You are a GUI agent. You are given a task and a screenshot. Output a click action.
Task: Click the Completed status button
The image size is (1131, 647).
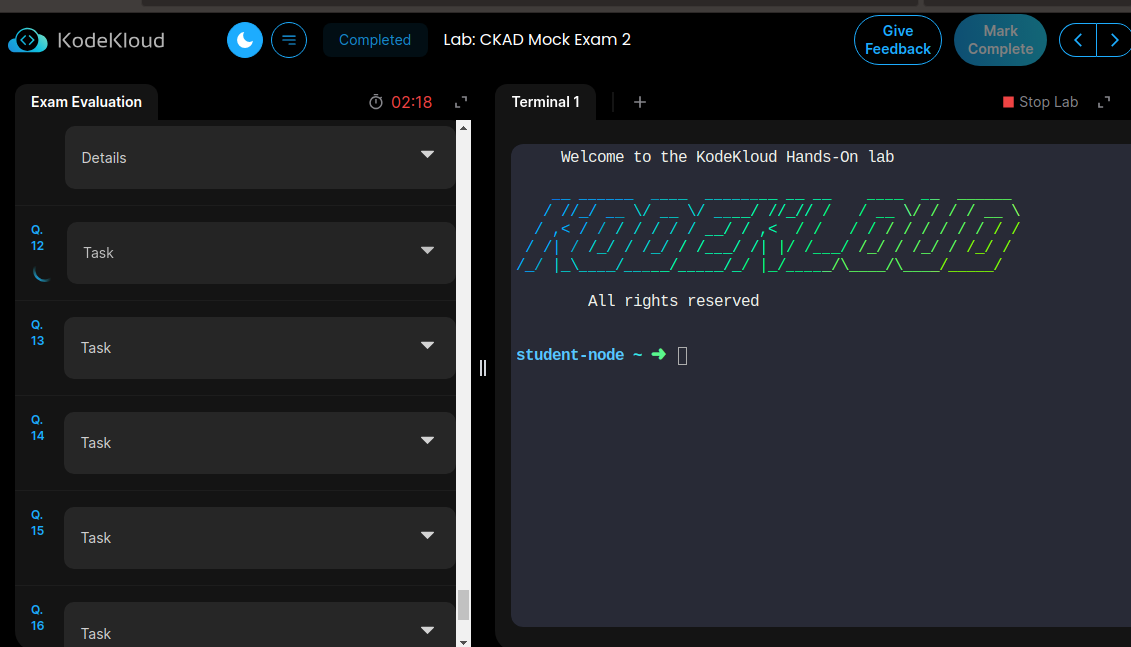pos(375,40)
